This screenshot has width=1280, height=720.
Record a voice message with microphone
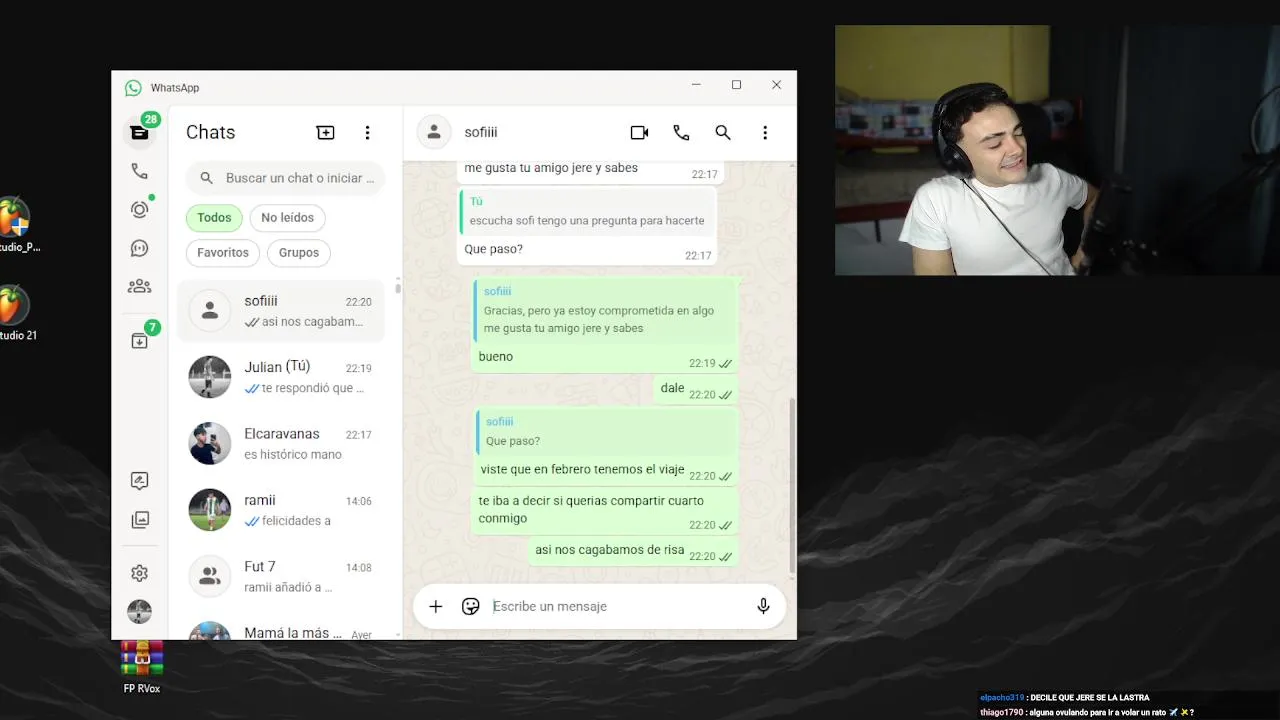(x=763, y=606)
